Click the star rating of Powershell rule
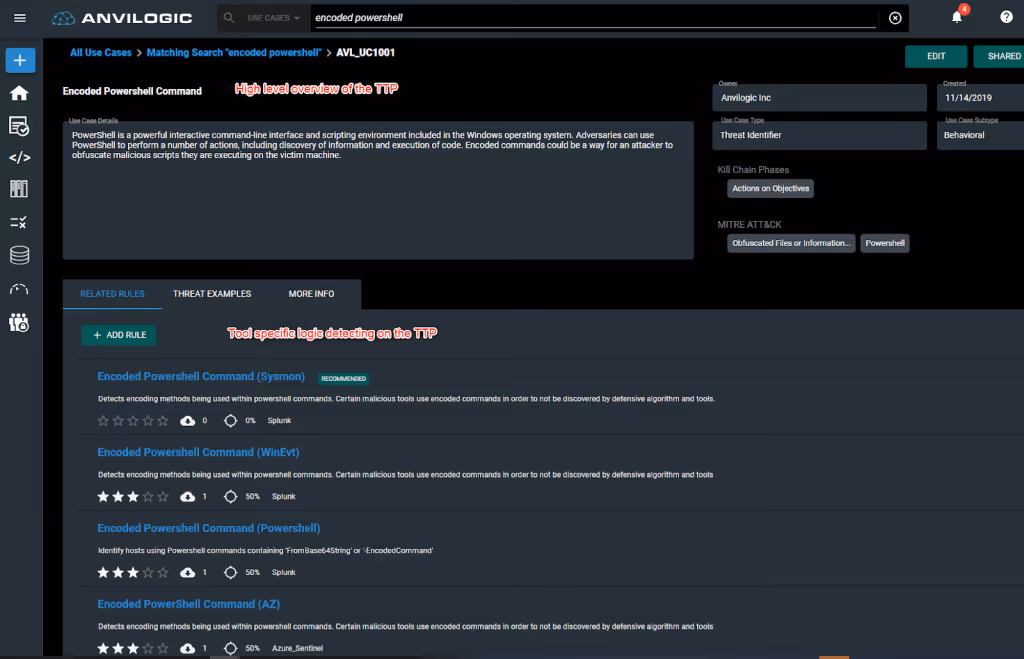 tap(133, 572)
